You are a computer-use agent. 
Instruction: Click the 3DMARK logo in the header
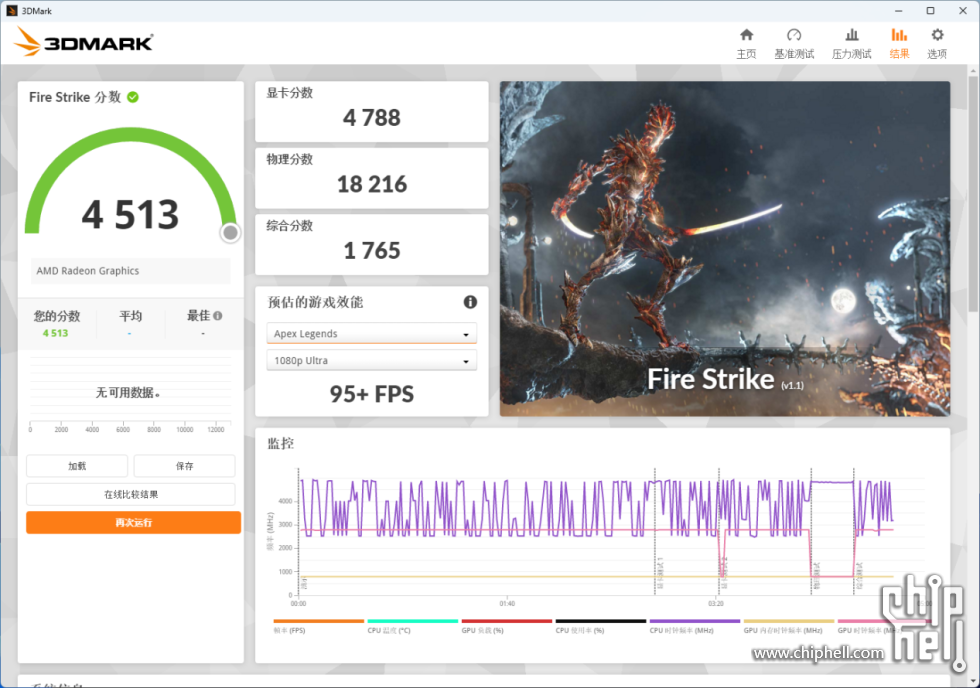85,42
